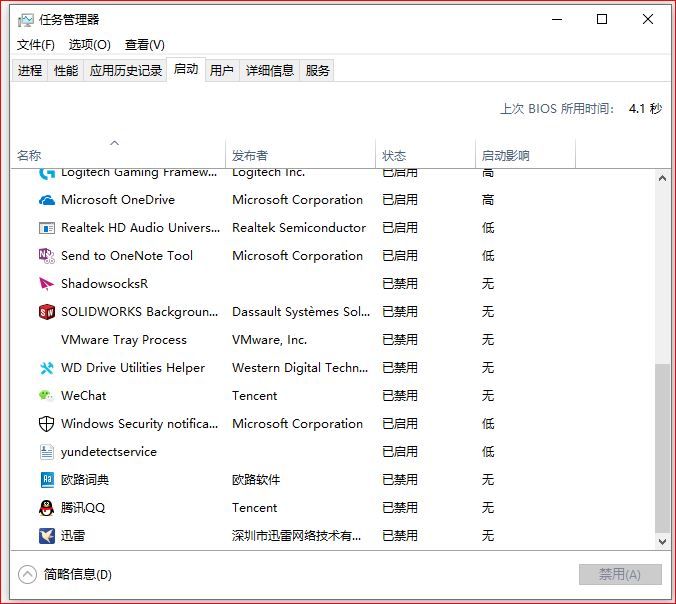The width and height of the screenshot is (676, 604).
Task: Select the VMware Tray Process entry
Action: [124, 340]
